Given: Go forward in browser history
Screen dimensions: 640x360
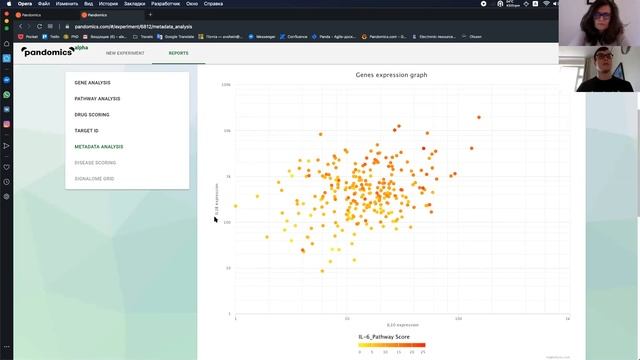Looking at the screenshot, I should [x=29, y=27].
